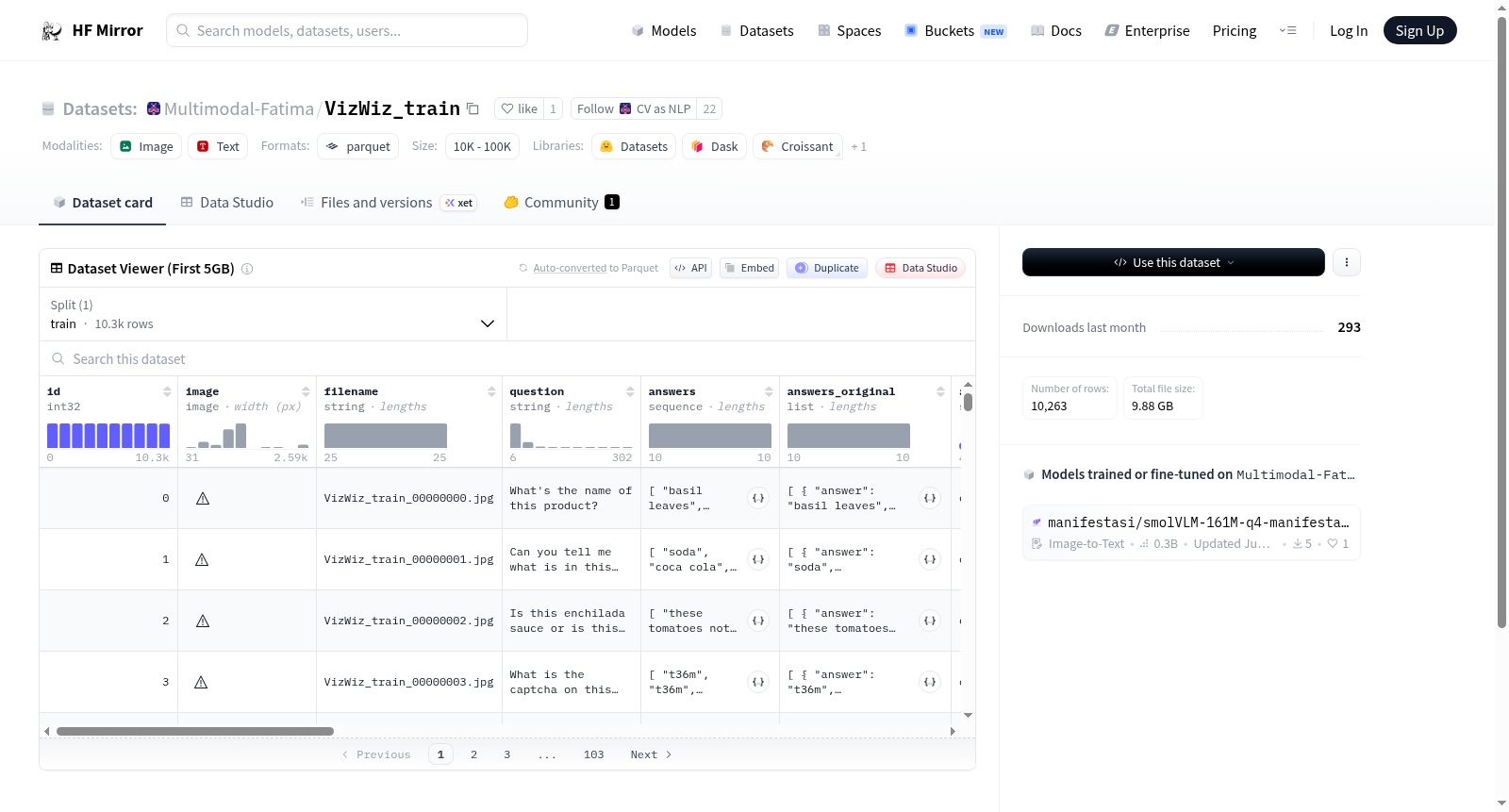Expand answers JSON for t36m row
1509x812 pixels.
click(758, 683)
